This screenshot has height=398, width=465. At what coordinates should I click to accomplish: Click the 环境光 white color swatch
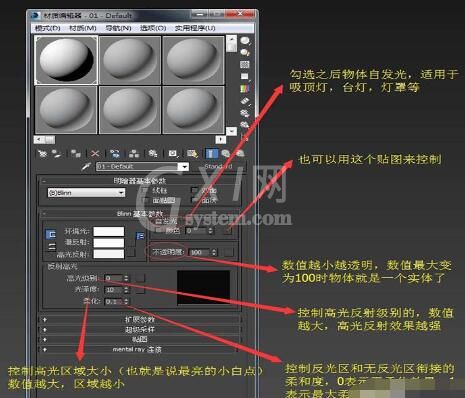pos(109,231)
